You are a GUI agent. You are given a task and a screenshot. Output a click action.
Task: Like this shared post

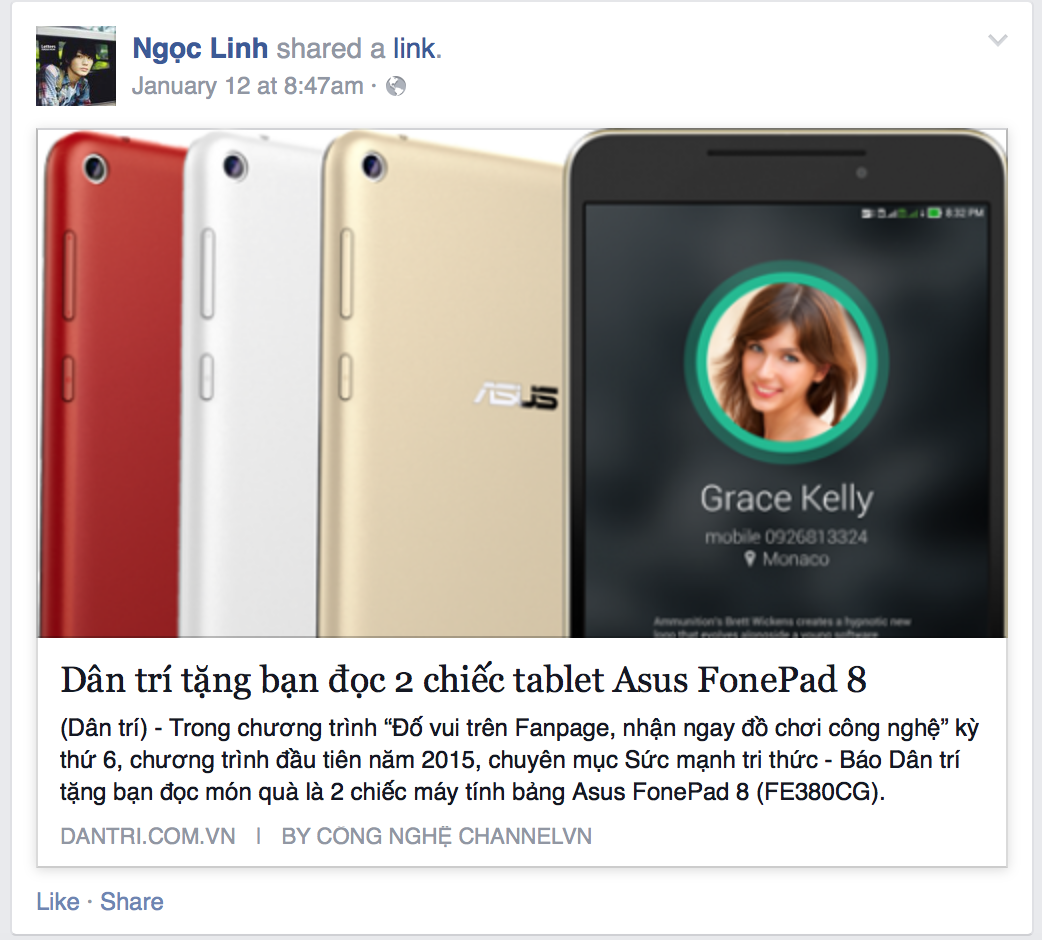pos(58,901)
